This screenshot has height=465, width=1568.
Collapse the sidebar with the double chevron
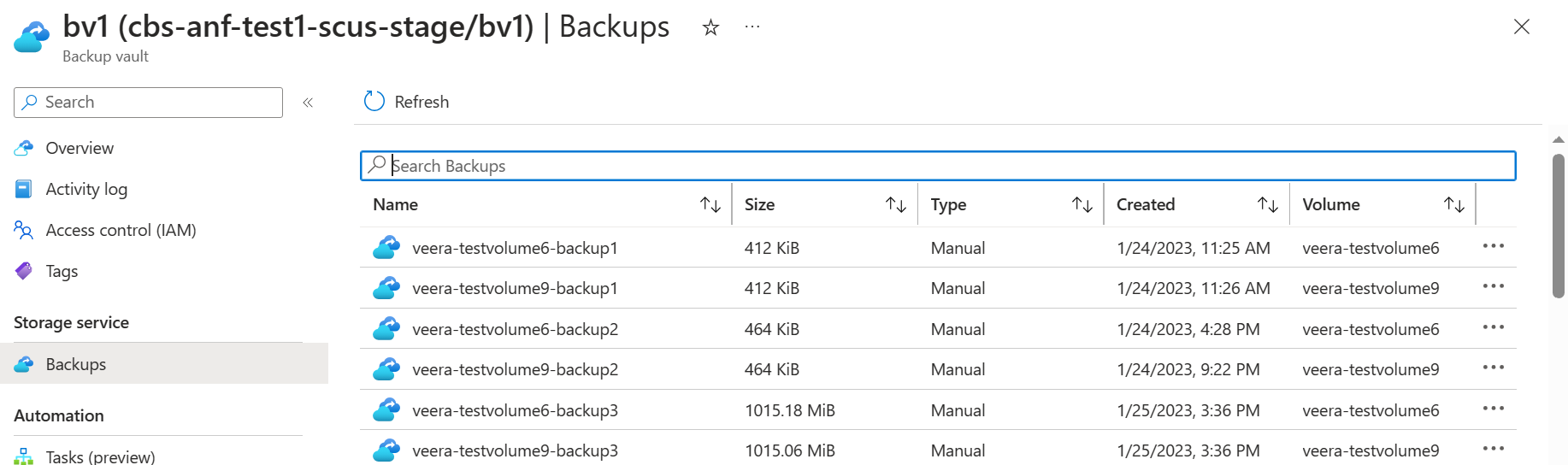[308, 103]
